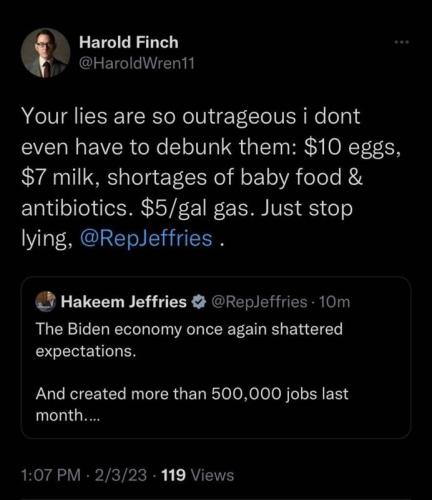Click Harold Finch's profile avatar

coord(46,53)
